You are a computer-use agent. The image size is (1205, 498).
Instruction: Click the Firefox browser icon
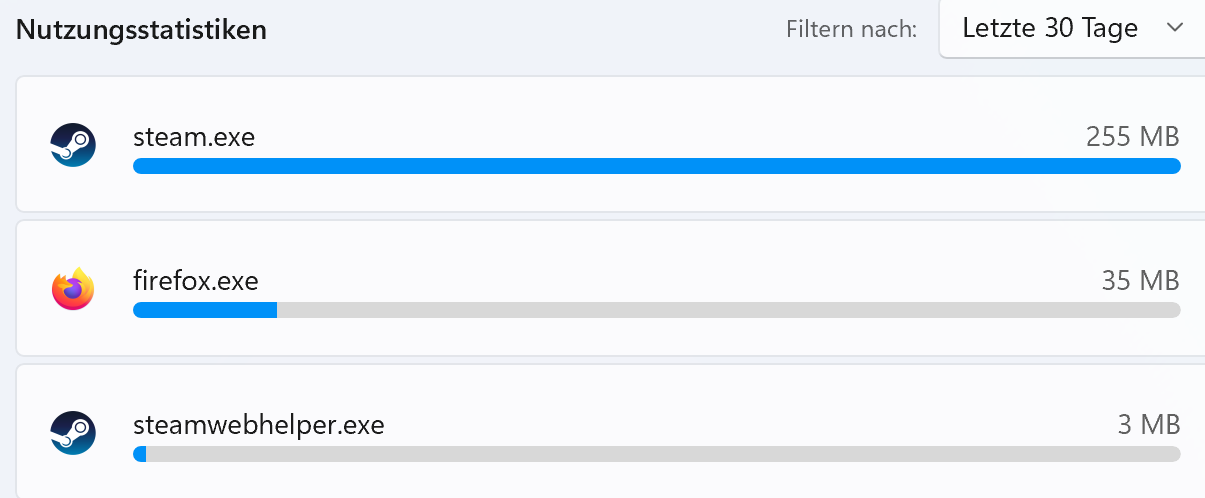(x=73, y=289)
